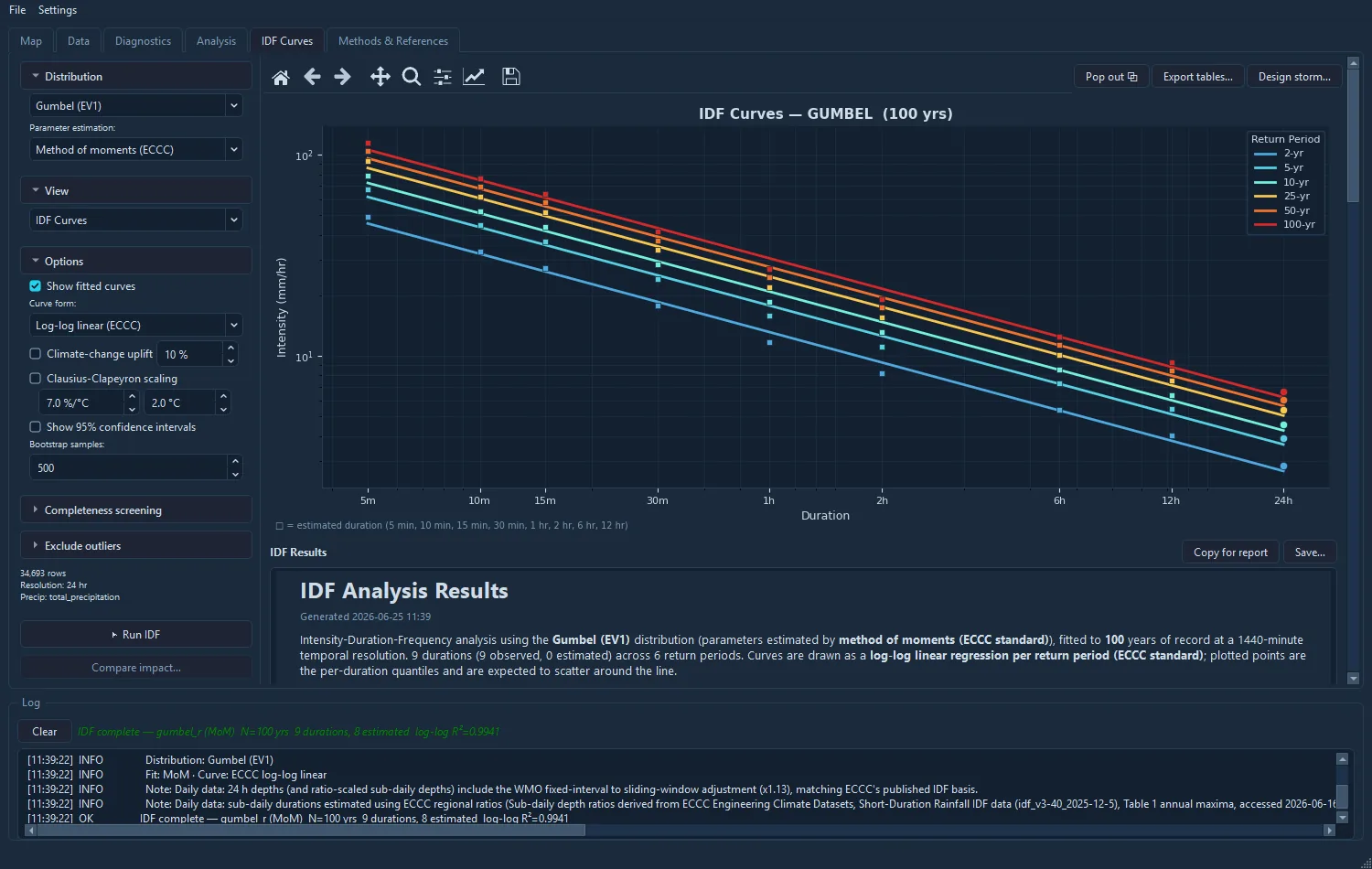Viewport: 1372px width, 869px height.
Task: Collapse the Distribution section
Action: pos(135,77)
